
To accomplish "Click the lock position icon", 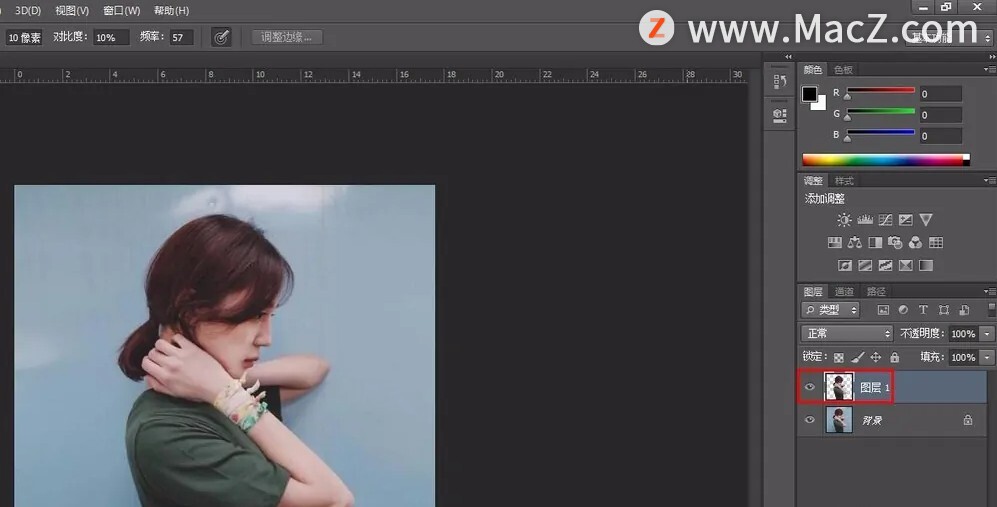I will click(876, 357).
